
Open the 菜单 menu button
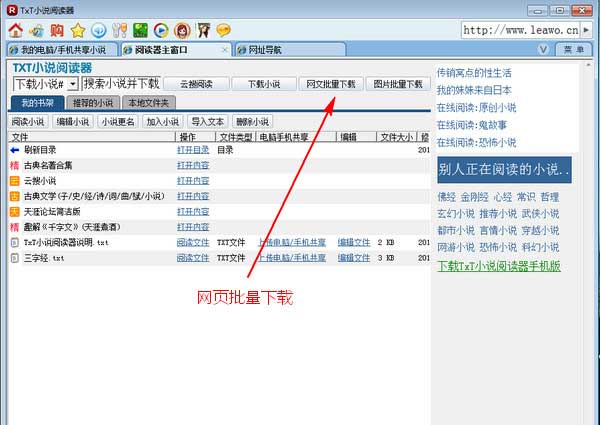tap(574, 50)
